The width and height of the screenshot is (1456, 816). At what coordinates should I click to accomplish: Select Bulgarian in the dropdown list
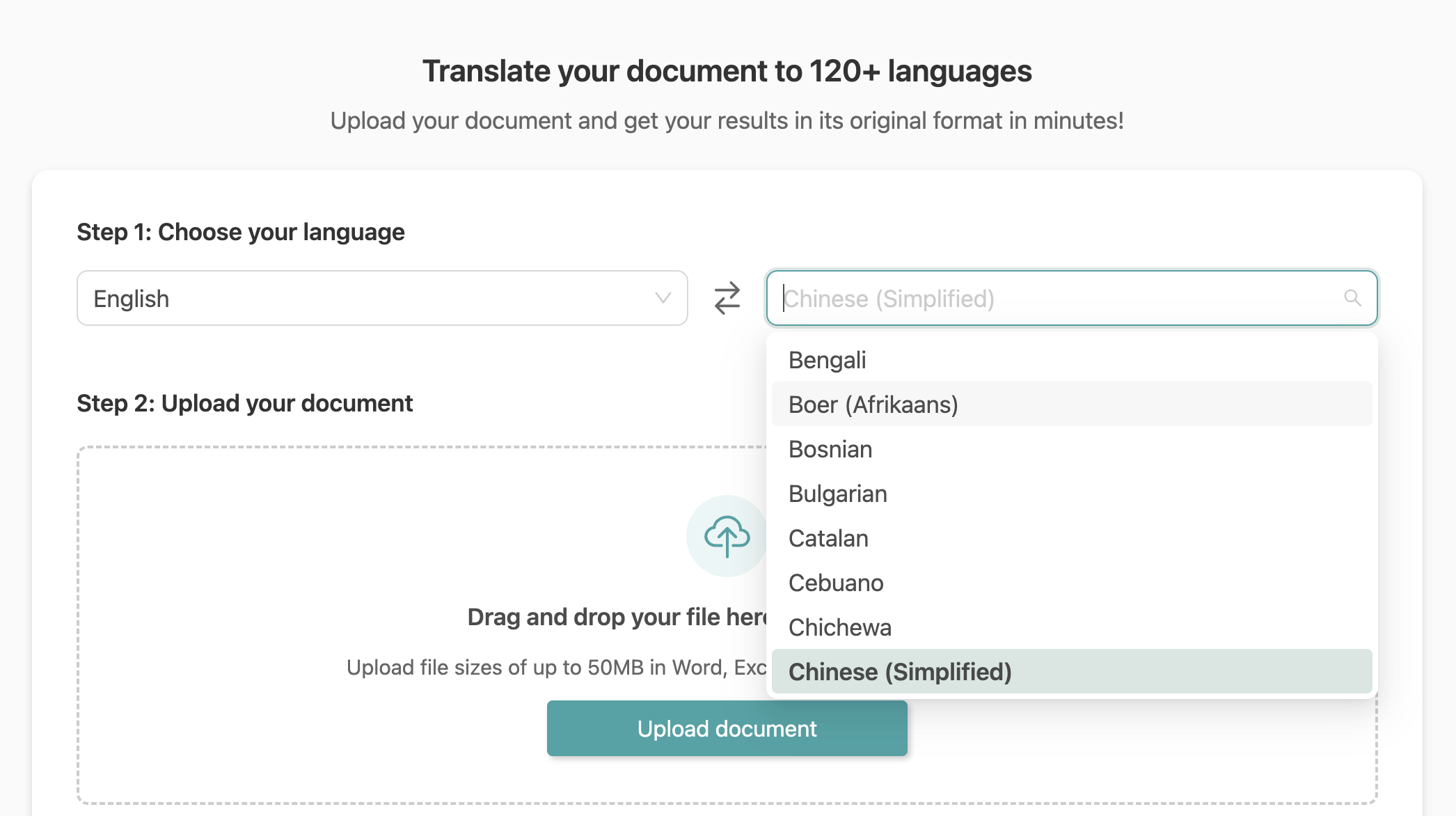[837, 494]
